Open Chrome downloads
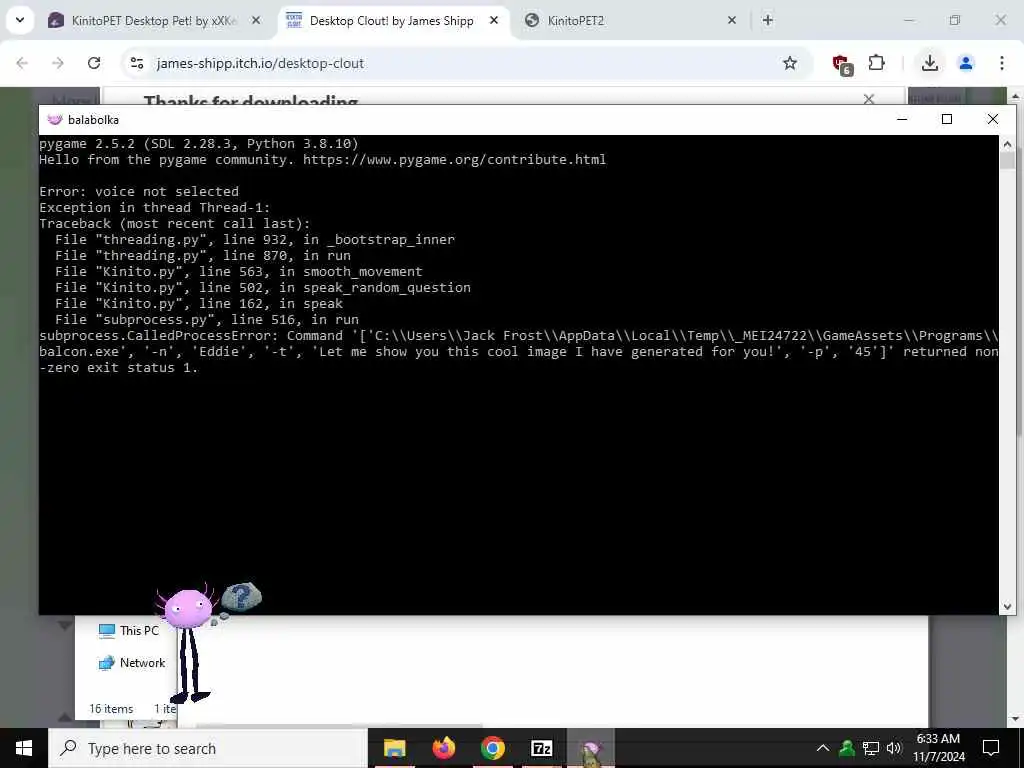 930,63
